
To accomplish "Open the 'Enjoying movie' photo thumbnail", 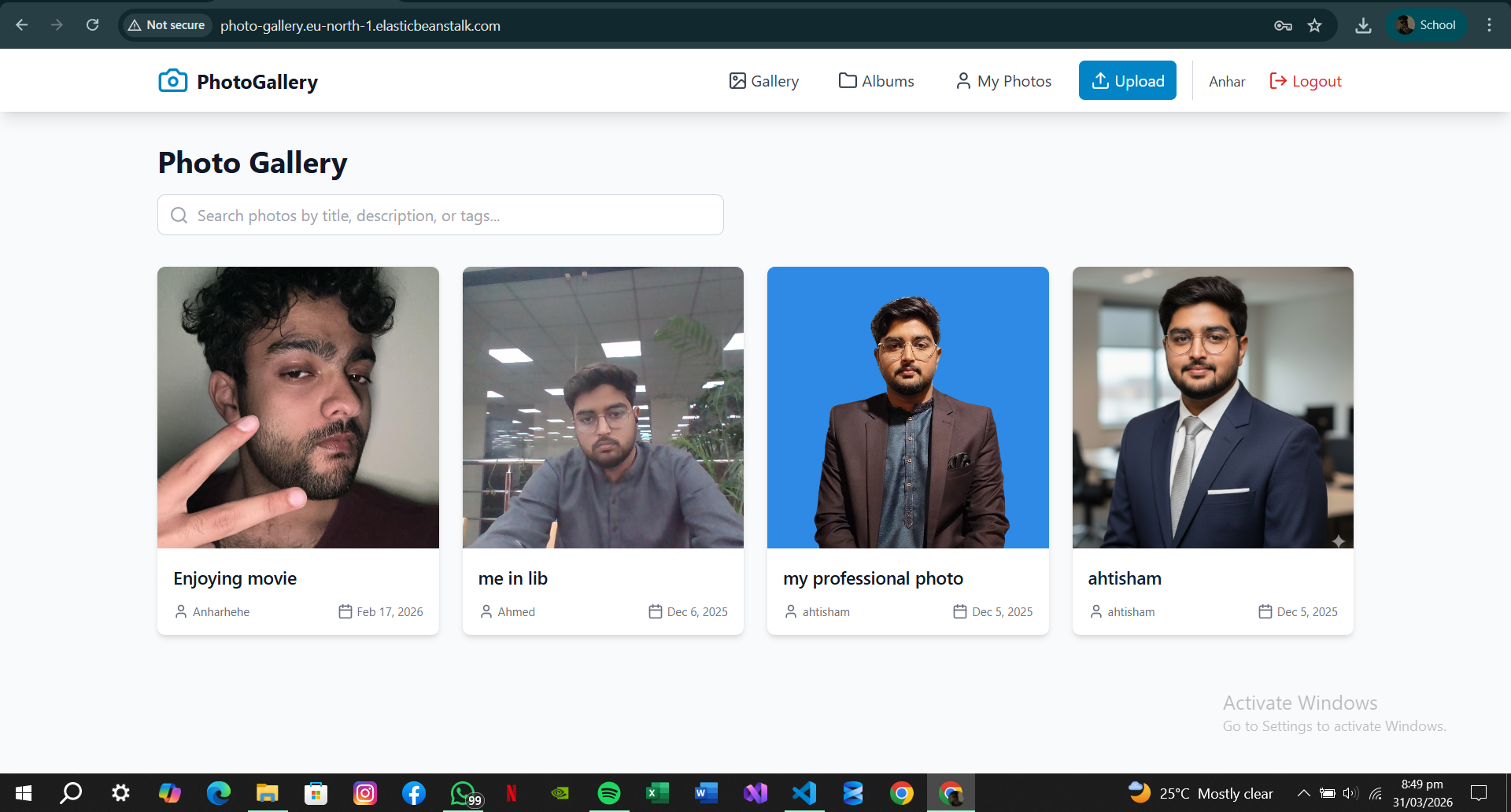I will (x=298, y=408).
